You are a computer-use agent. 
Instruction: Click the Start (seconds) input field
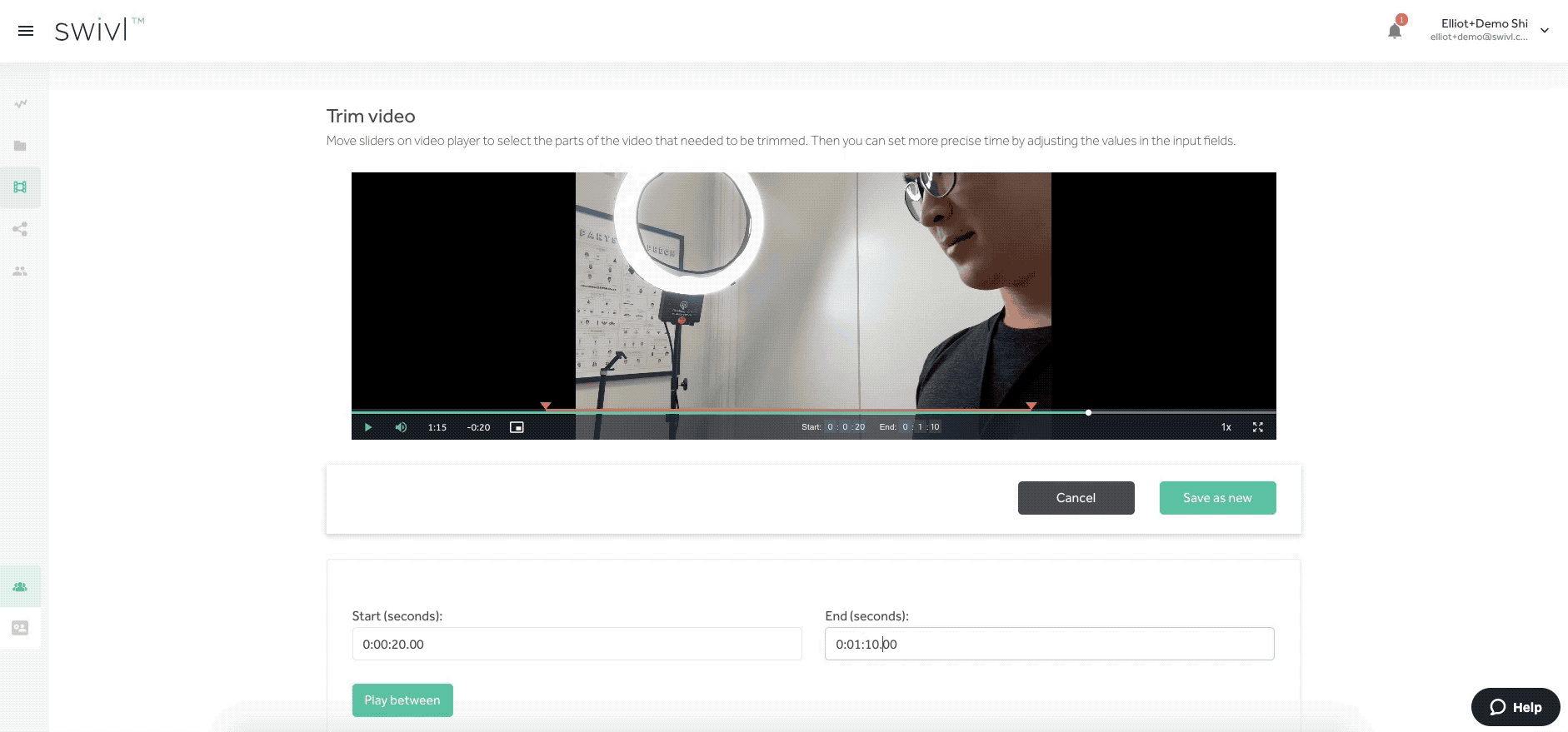point(577,644)
